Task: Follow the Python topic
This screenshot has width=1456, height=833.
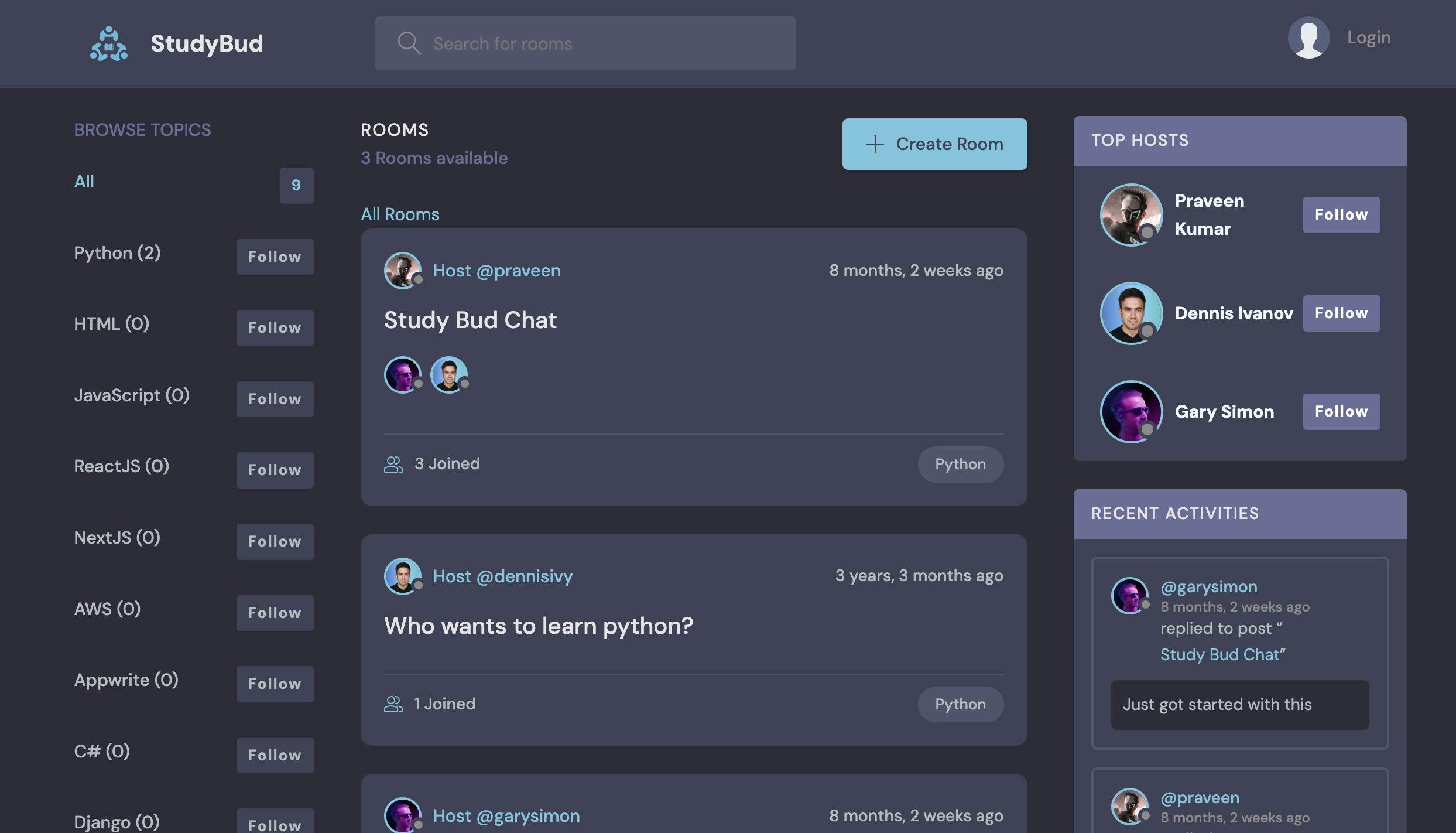Action: (x=275, y=257)
